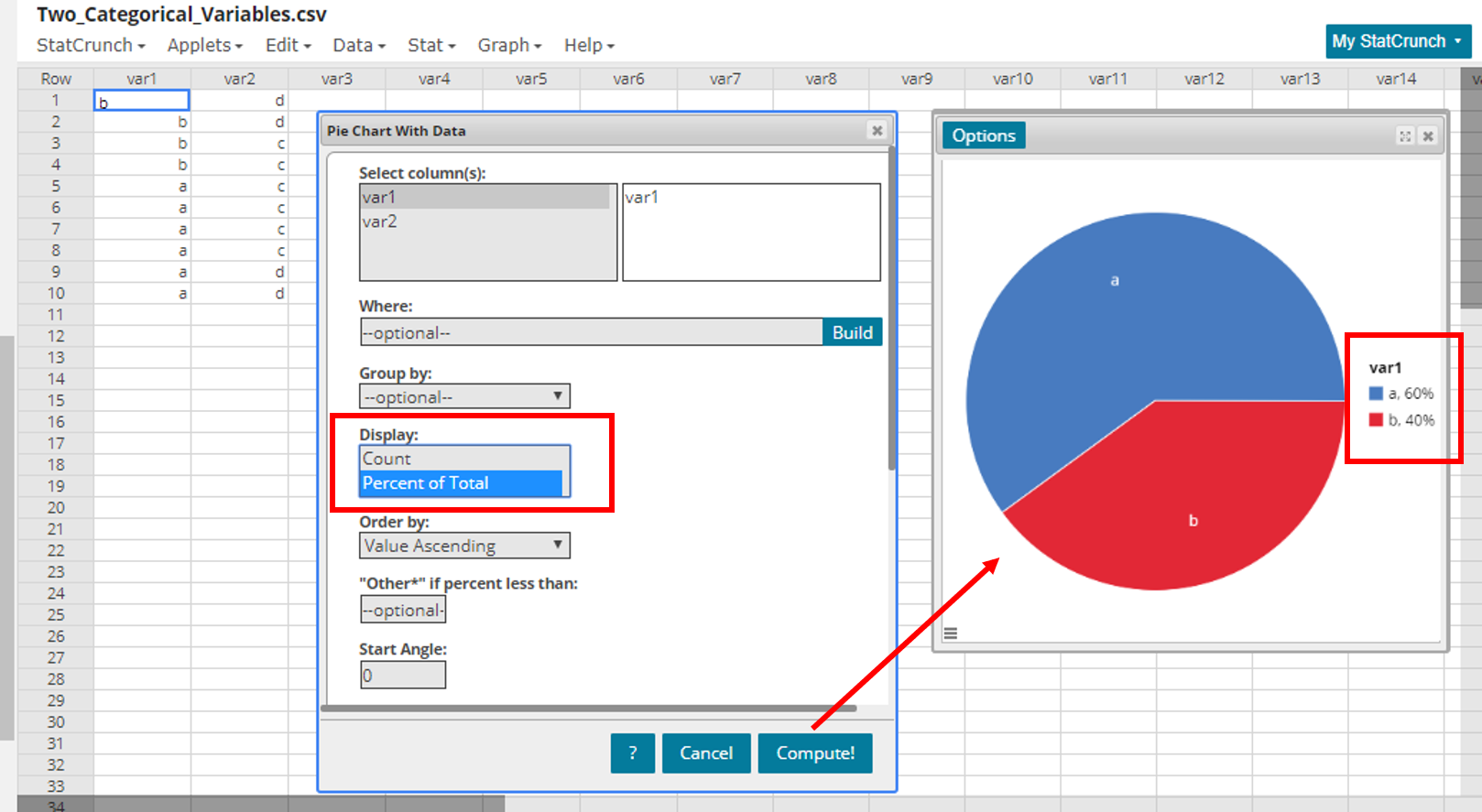This screenshot has width=1482, height=812.
Task: Open the My StatCrunch dropdown
Action: (1397, 41)
